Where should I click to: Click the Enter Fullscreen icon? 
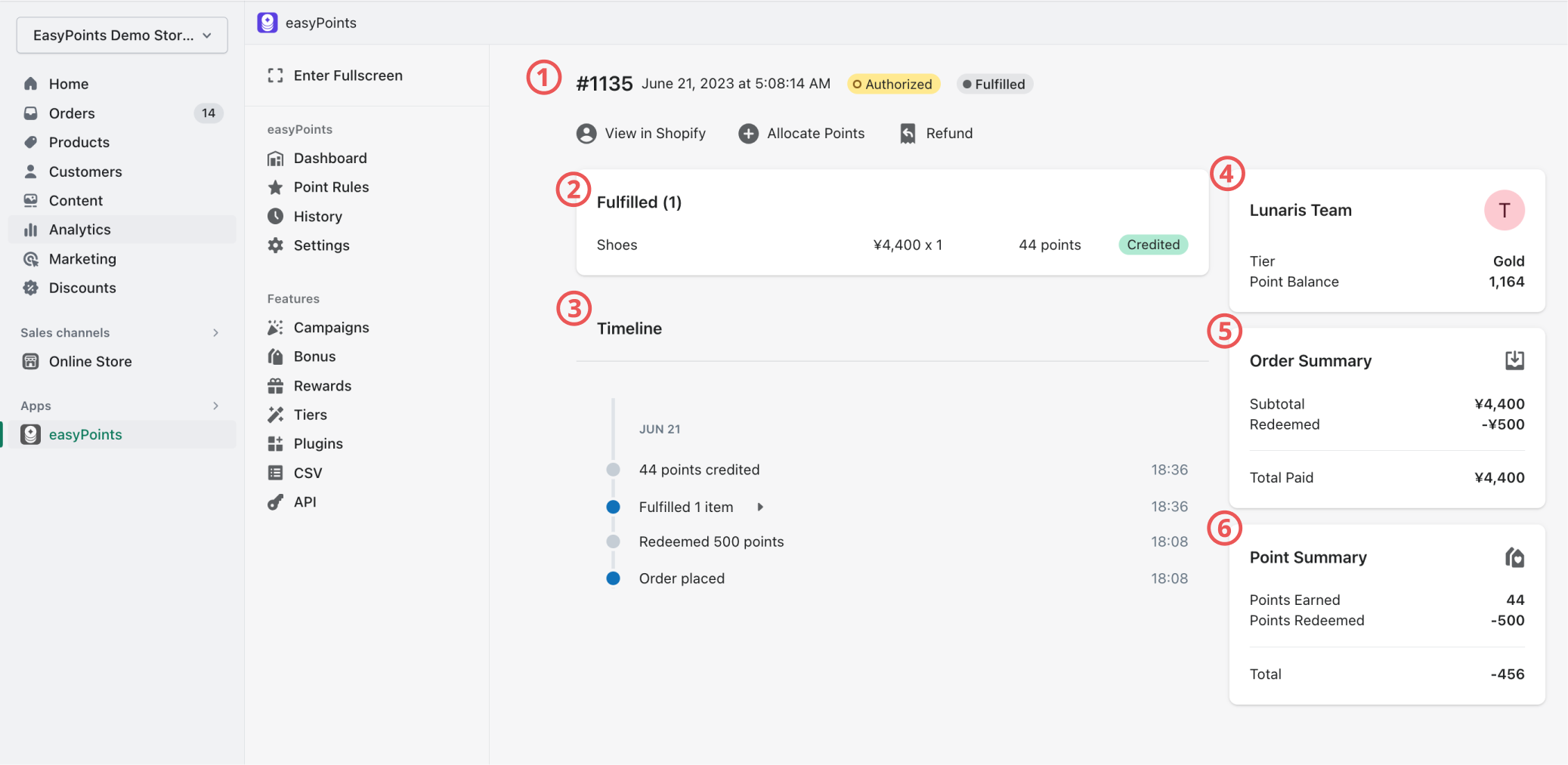pos(275,76)
